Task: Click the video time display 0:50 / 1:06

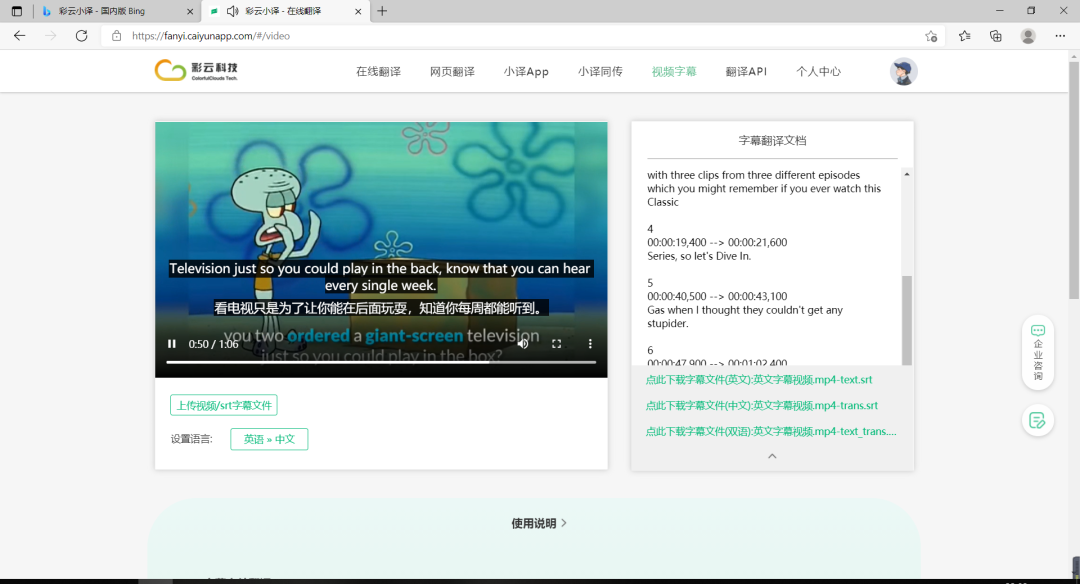Action: click(214, 344)
